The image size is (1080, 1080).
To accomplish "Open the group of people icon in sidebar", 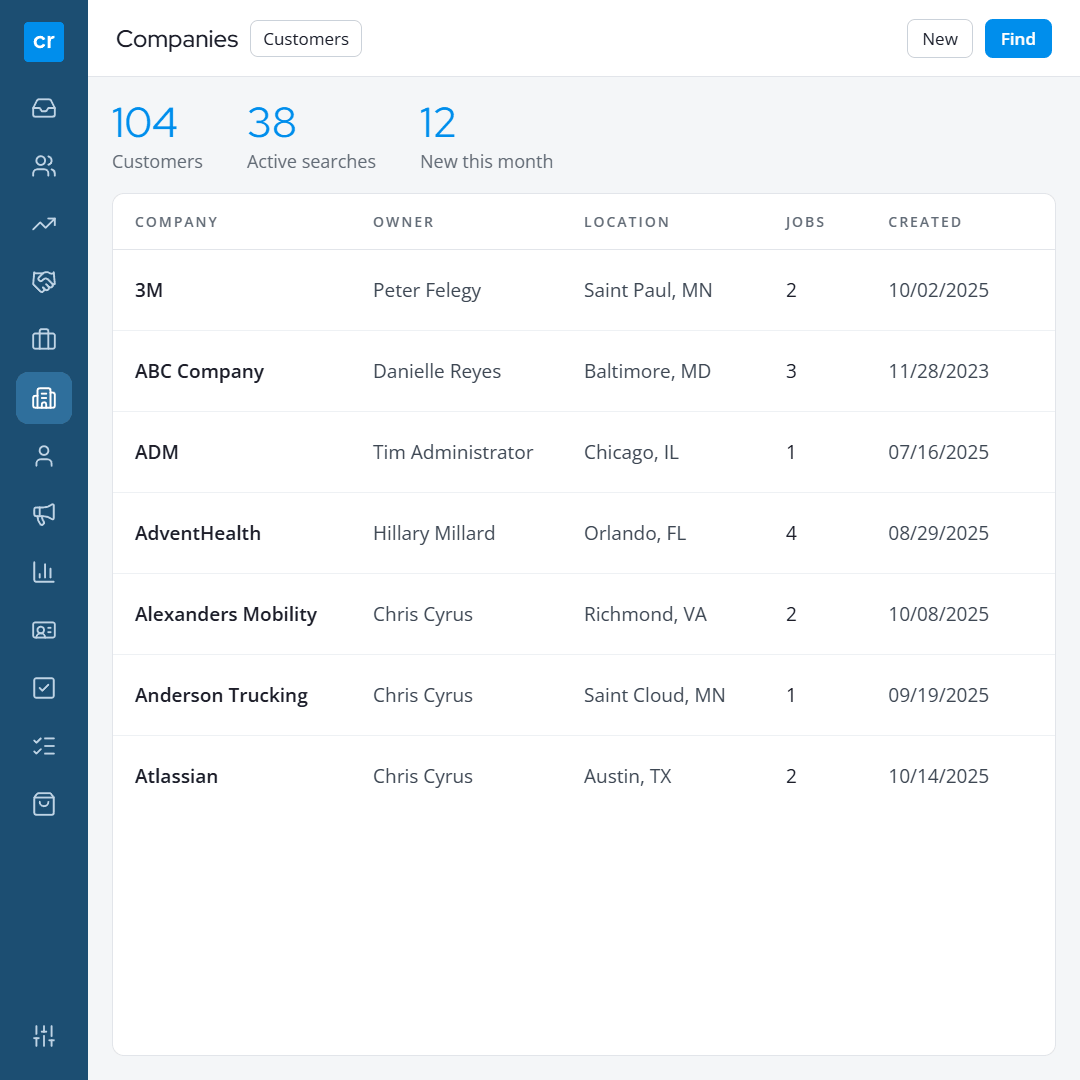I will pyautogui.click(x=44, y=166).
